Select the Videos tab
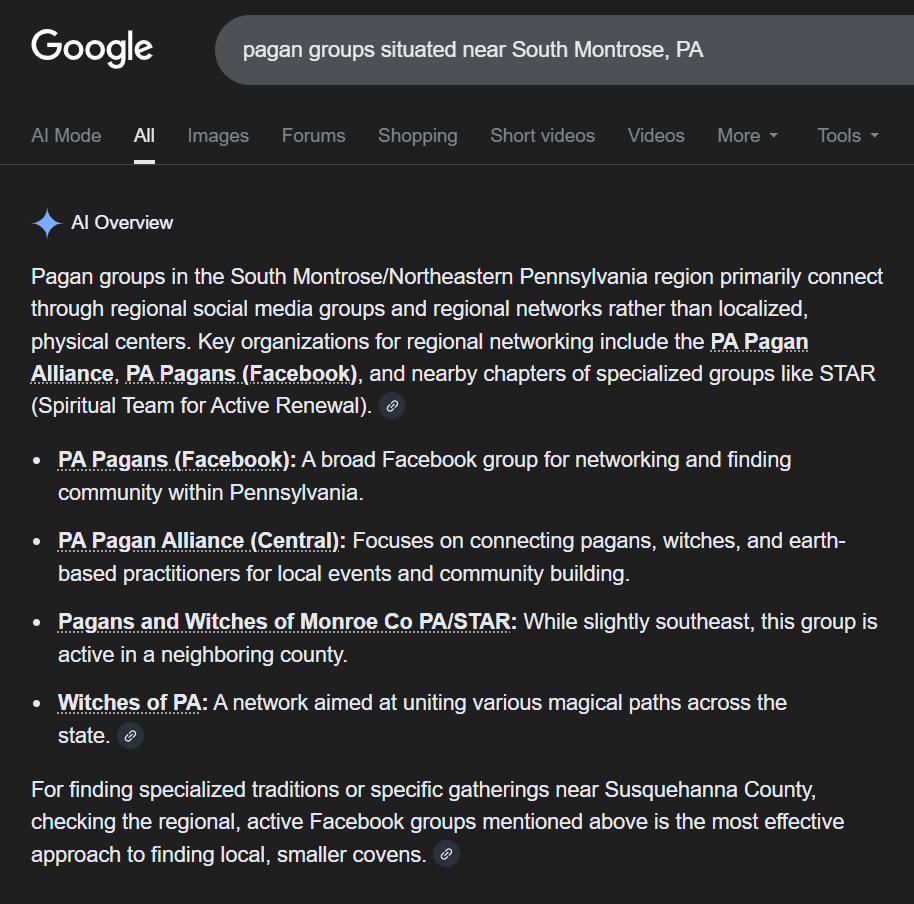Screen dimensions: 914x904 pyautogui.click(x=656, y=136)
